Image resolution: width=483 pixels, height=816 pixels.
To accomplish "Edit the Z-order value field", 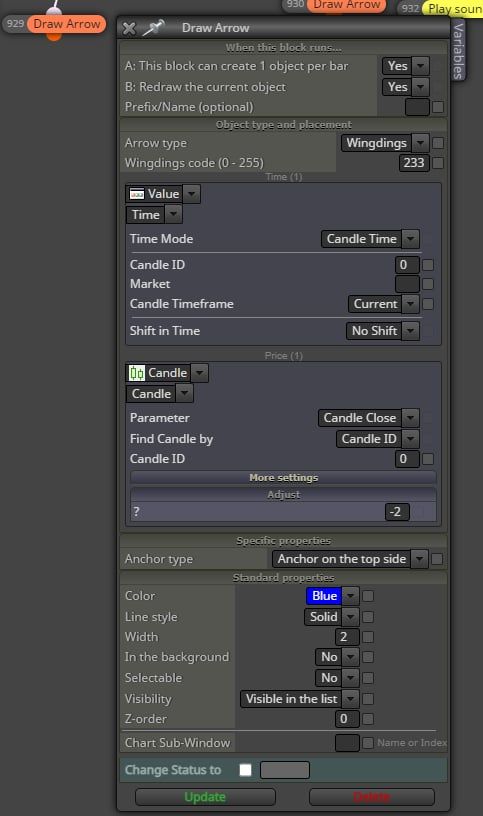I will click(347, 719).
